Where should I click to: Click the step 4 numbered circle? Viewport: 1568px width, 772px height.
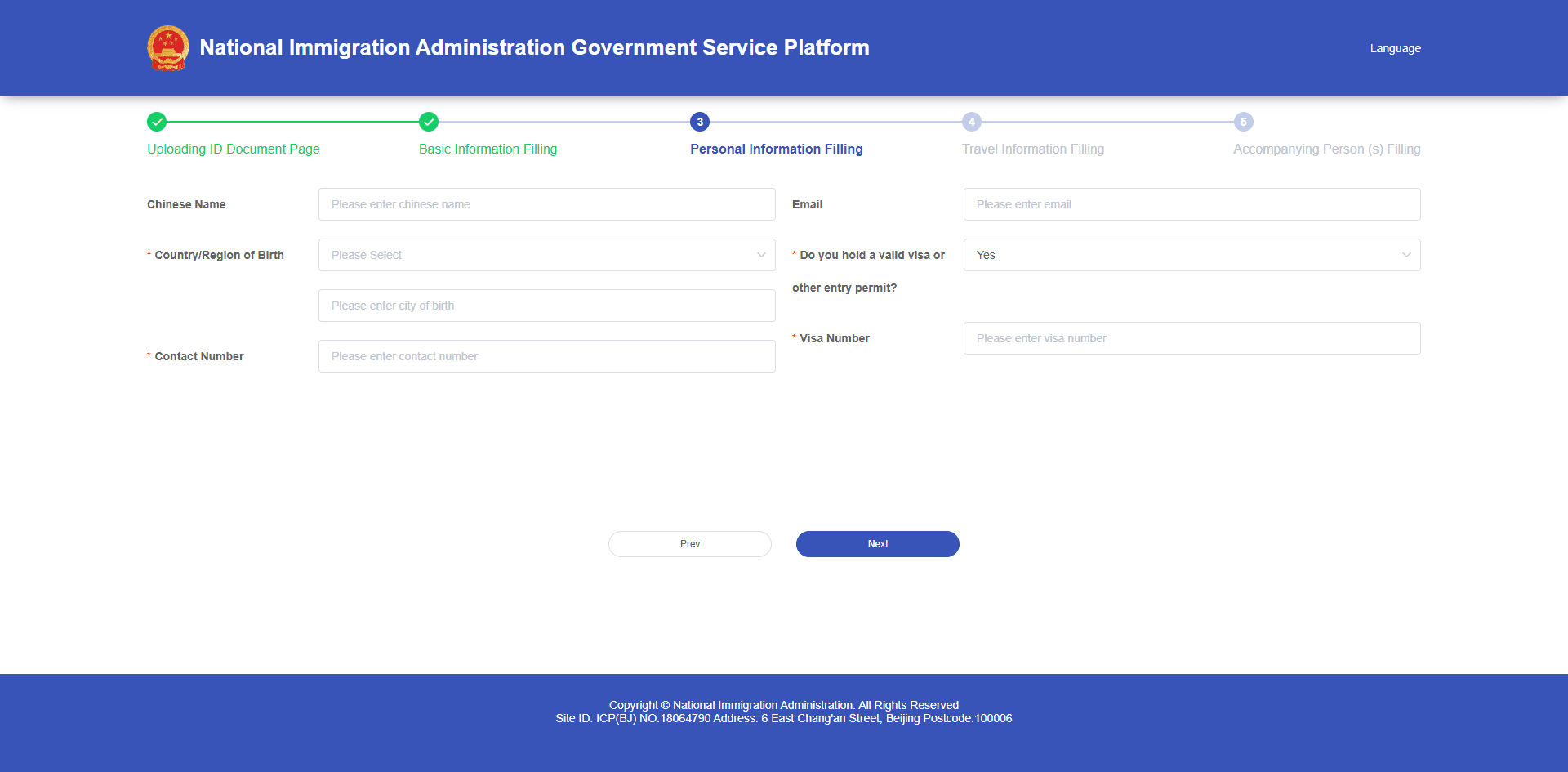(972, 122)
